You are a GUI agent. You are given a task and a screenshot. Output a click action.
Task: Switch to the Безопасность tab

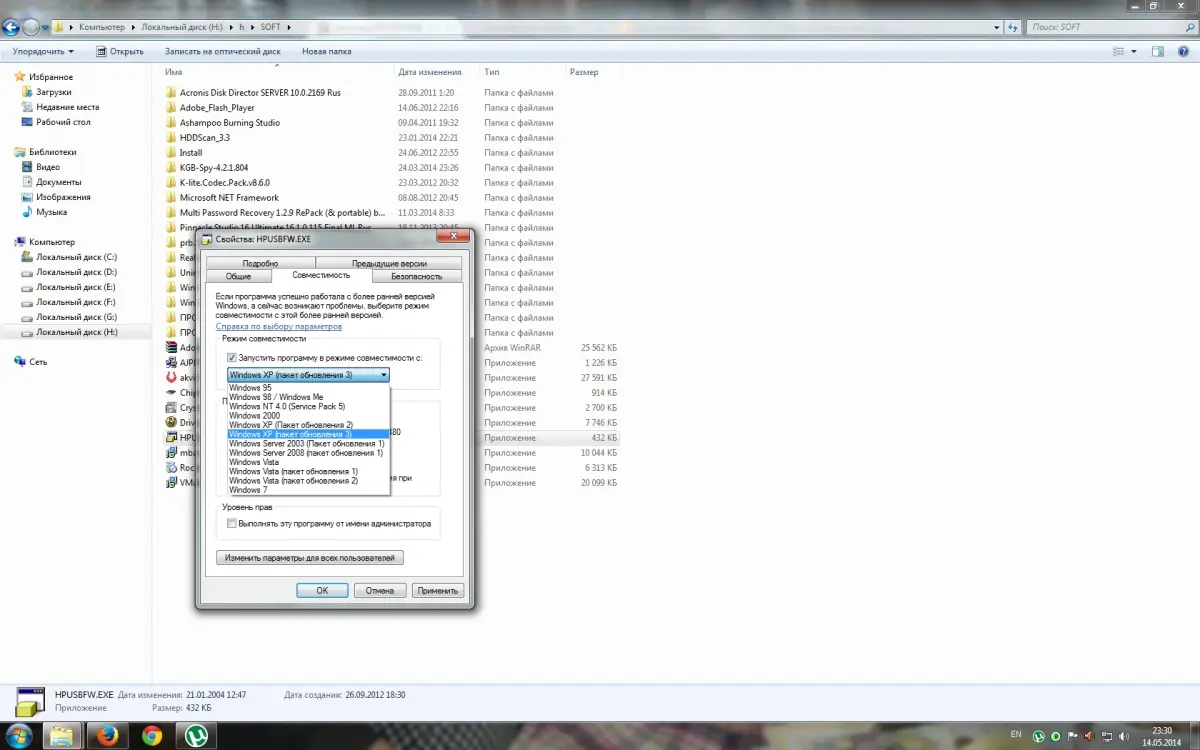416,276
